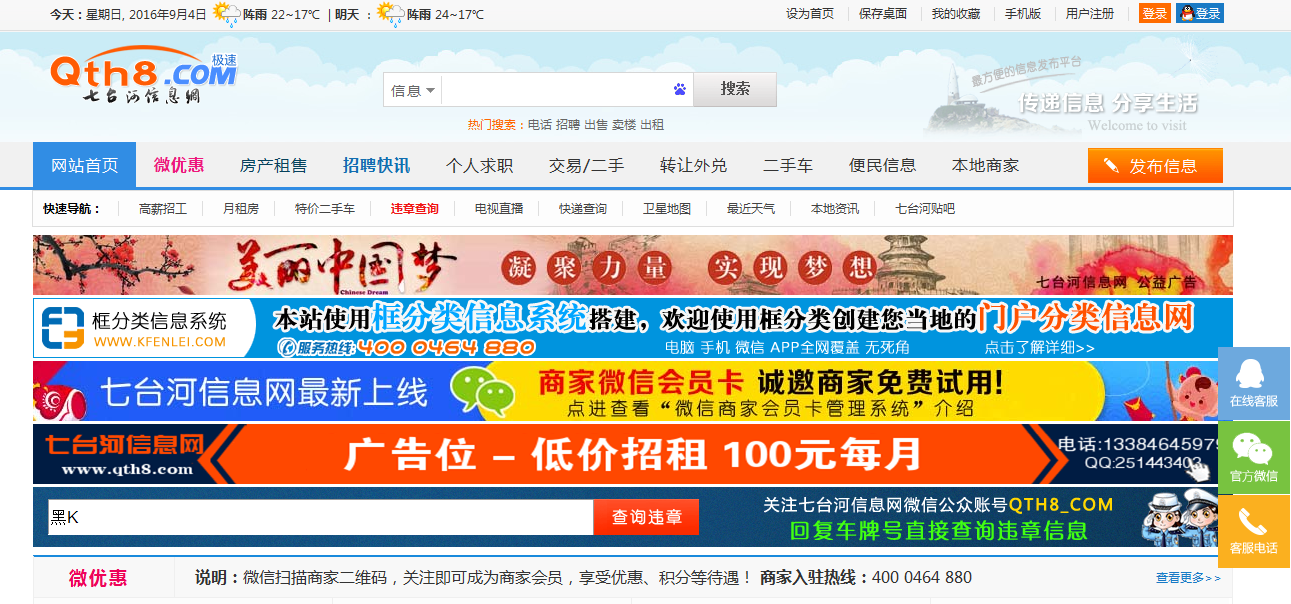1291x604 pixels.
Task: Open the 招聘快讯 navigation tab
Action: click(x=376, y=166)
